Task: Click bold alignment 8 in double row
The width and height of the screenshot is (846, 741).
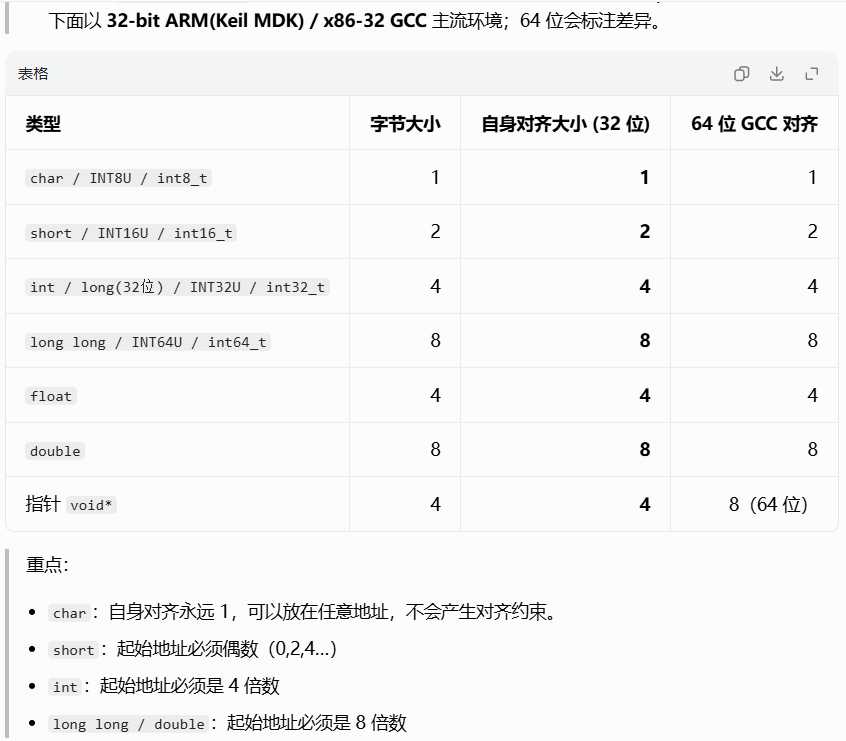Action: (x=645, y=450)
